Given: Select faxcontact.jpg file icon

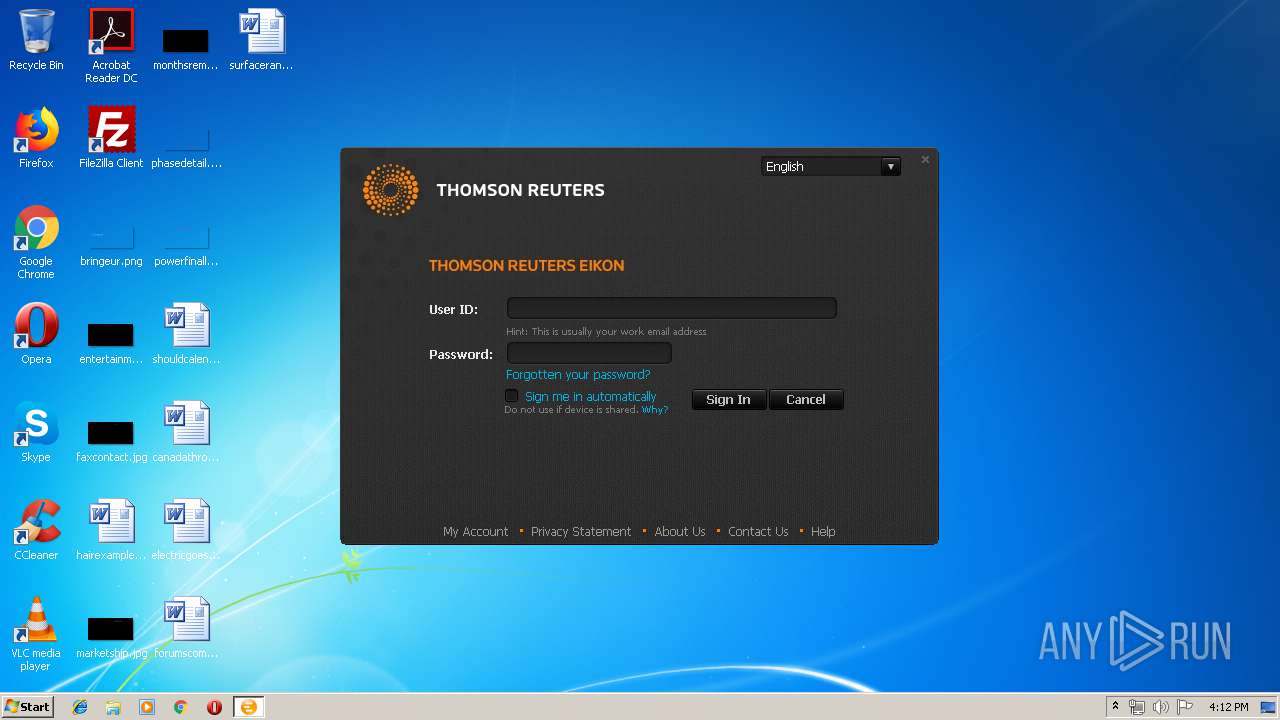Looking at the screenshot, I should coord(111,440).
